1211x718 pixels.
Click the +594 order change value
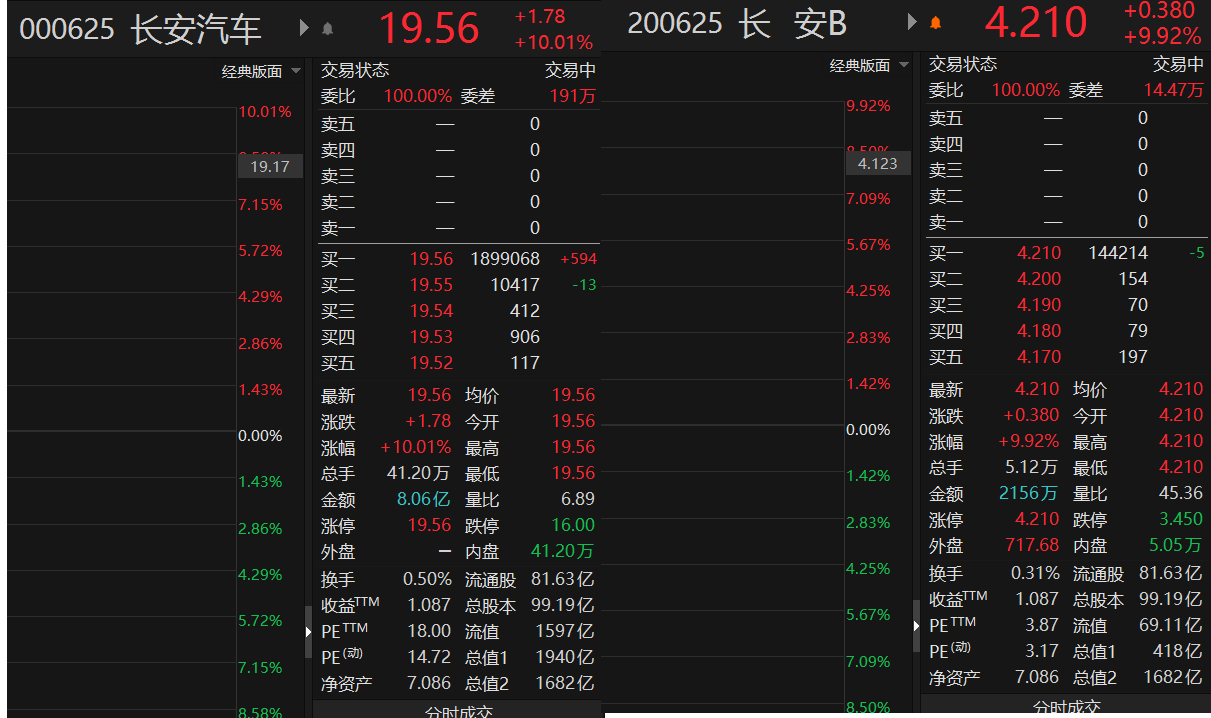(x=579, y=259)
